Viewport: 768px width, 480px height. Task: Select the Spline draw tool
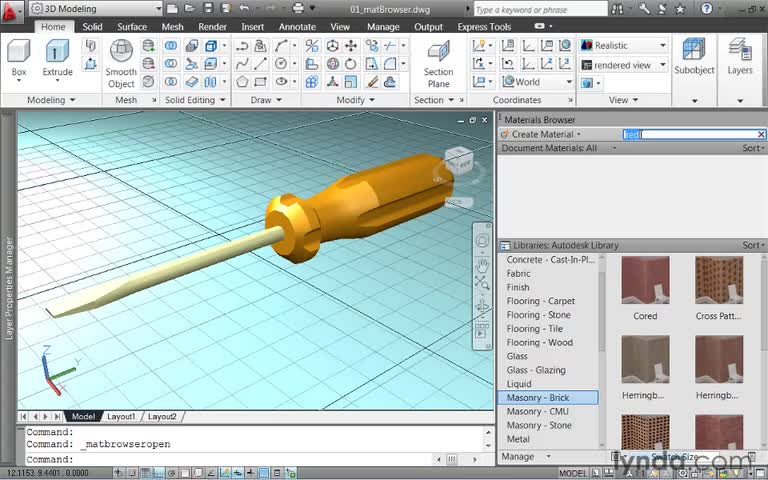click(242, 64)
